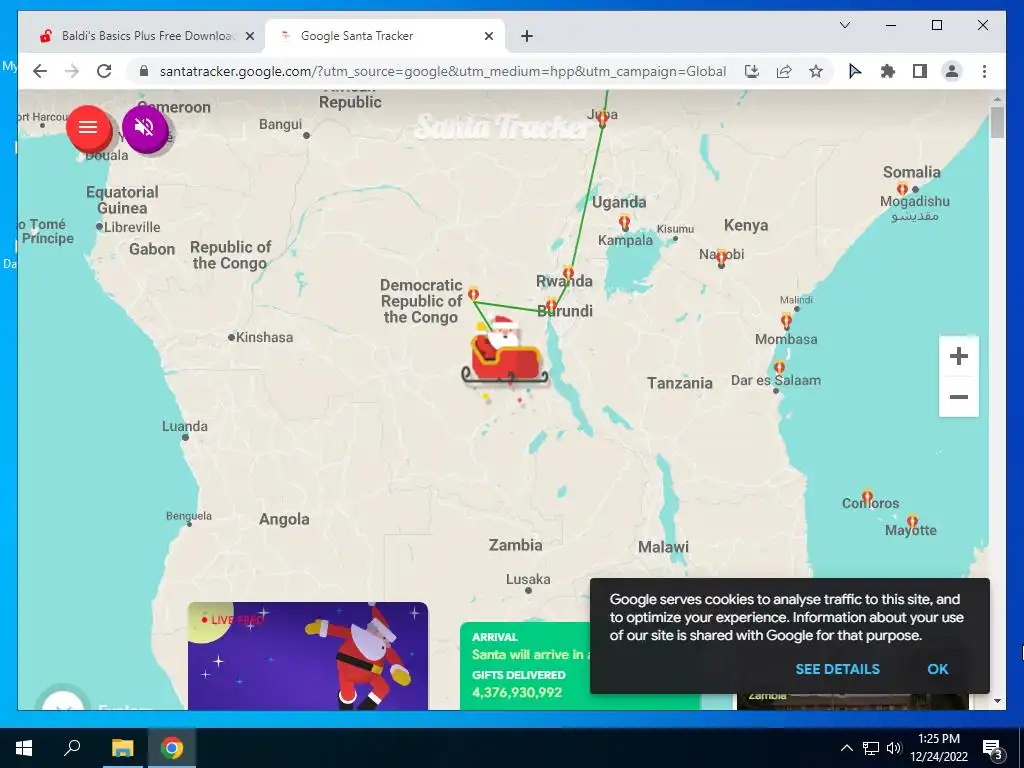
Task: Click the install app icon in address bar
Action: (x=752, y=71)
